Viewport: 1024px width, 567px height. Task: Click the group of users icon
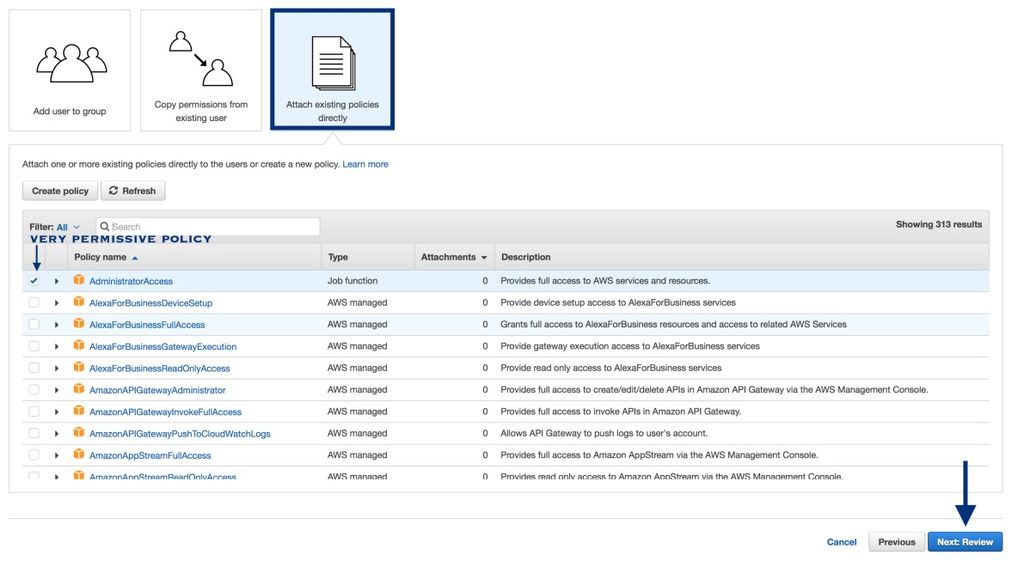[71, 63]
